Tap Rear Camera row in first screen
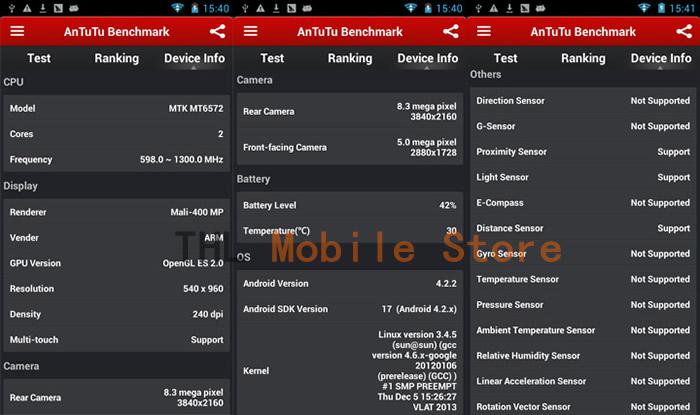Viewport: 700px width, 415px height. tap(117, 397)
